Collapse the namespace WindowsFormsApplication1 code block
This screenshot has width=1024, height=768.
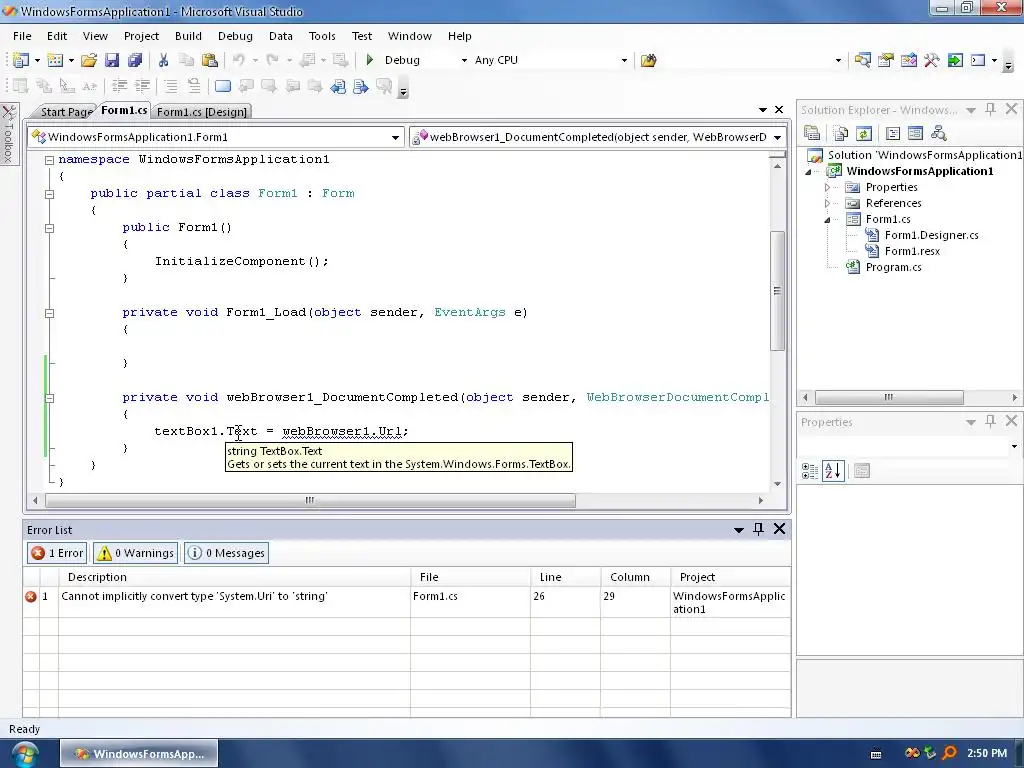49,159
